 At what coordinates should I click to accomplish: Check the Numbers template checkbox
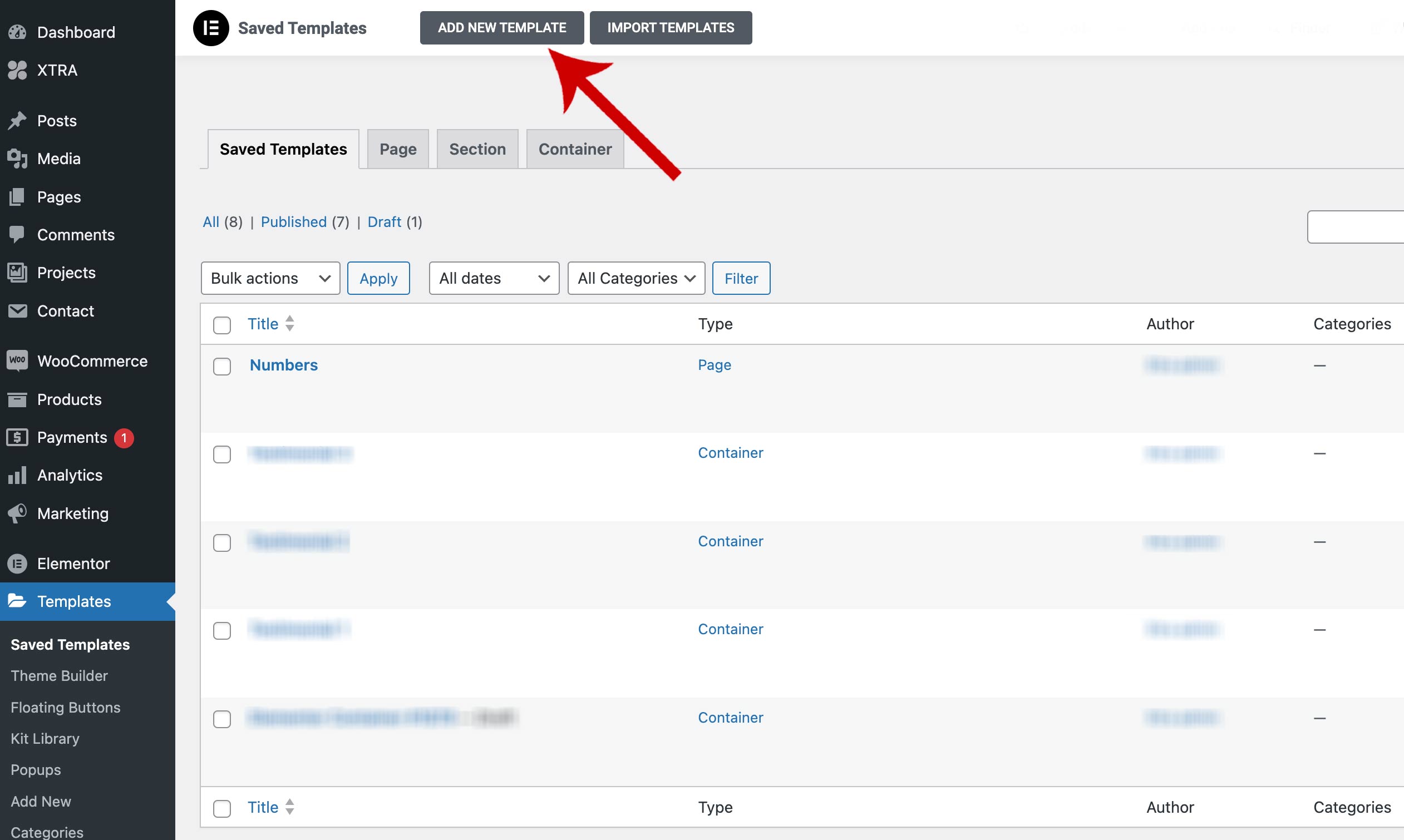point(222,366)
